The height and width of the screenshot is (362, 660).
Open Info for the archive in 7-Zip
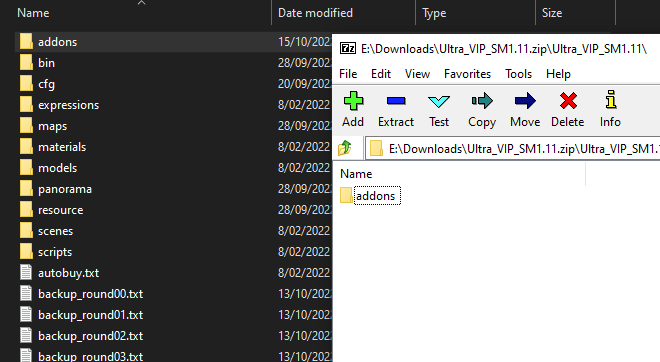610,109
